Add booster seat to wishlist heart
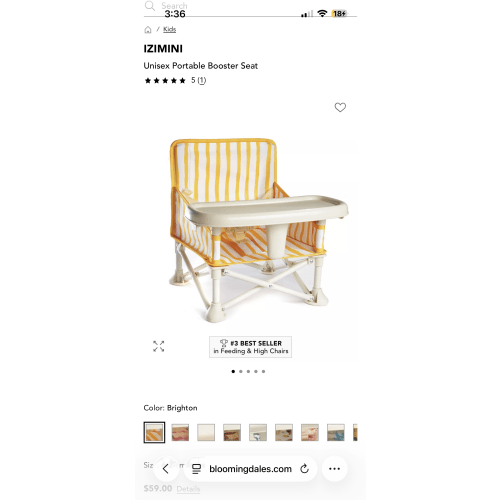 pos(340,107)
